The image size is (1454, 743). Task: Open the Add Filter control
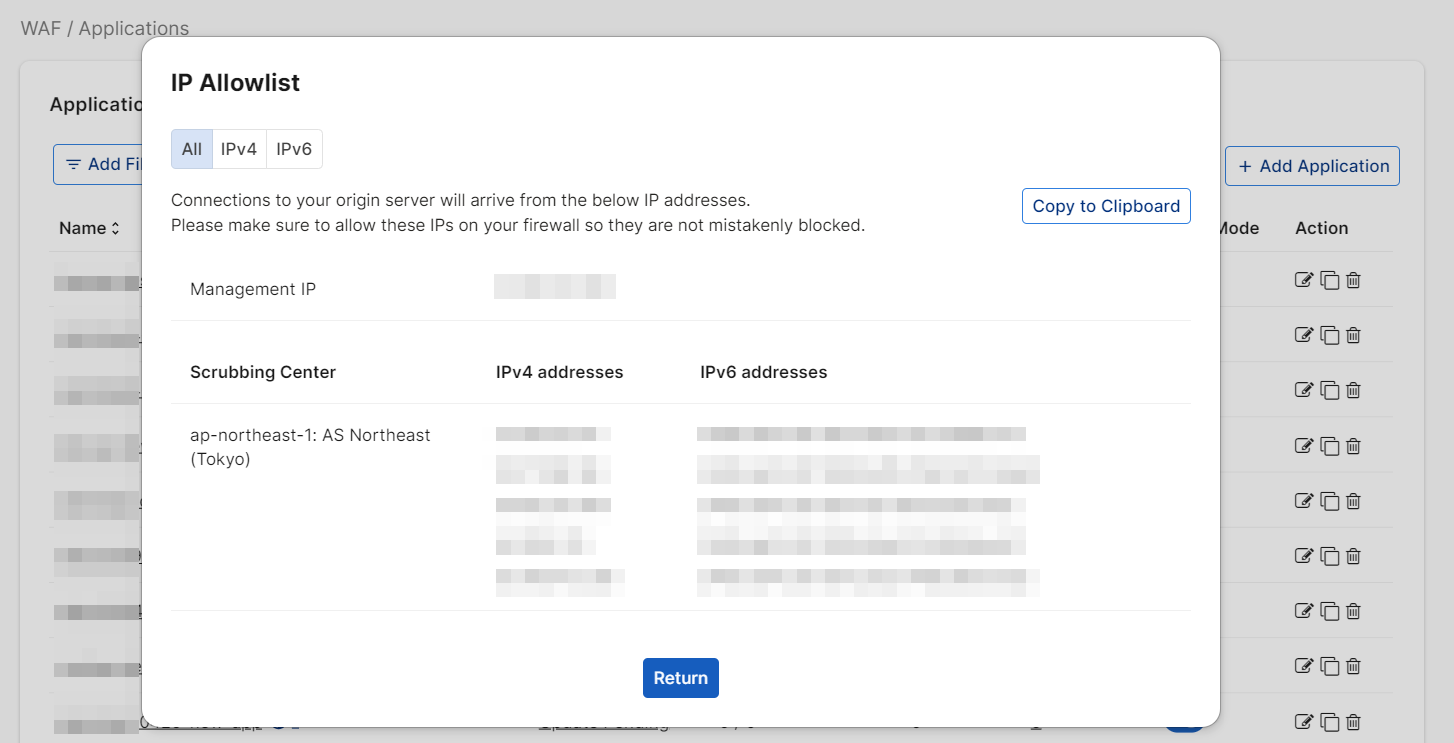coord(100,165)
